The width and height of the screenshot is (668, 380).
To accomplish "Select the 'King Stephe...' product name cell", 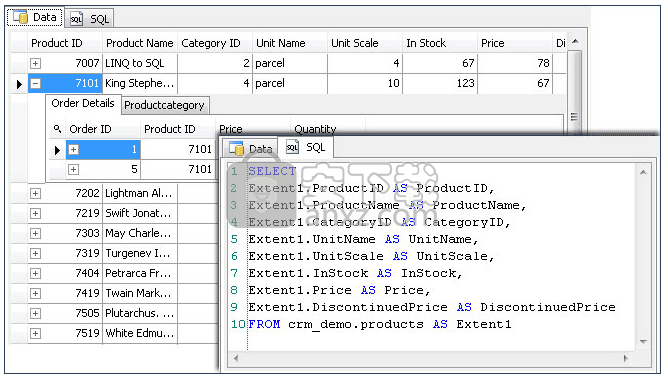I will (x=140, y=83).
